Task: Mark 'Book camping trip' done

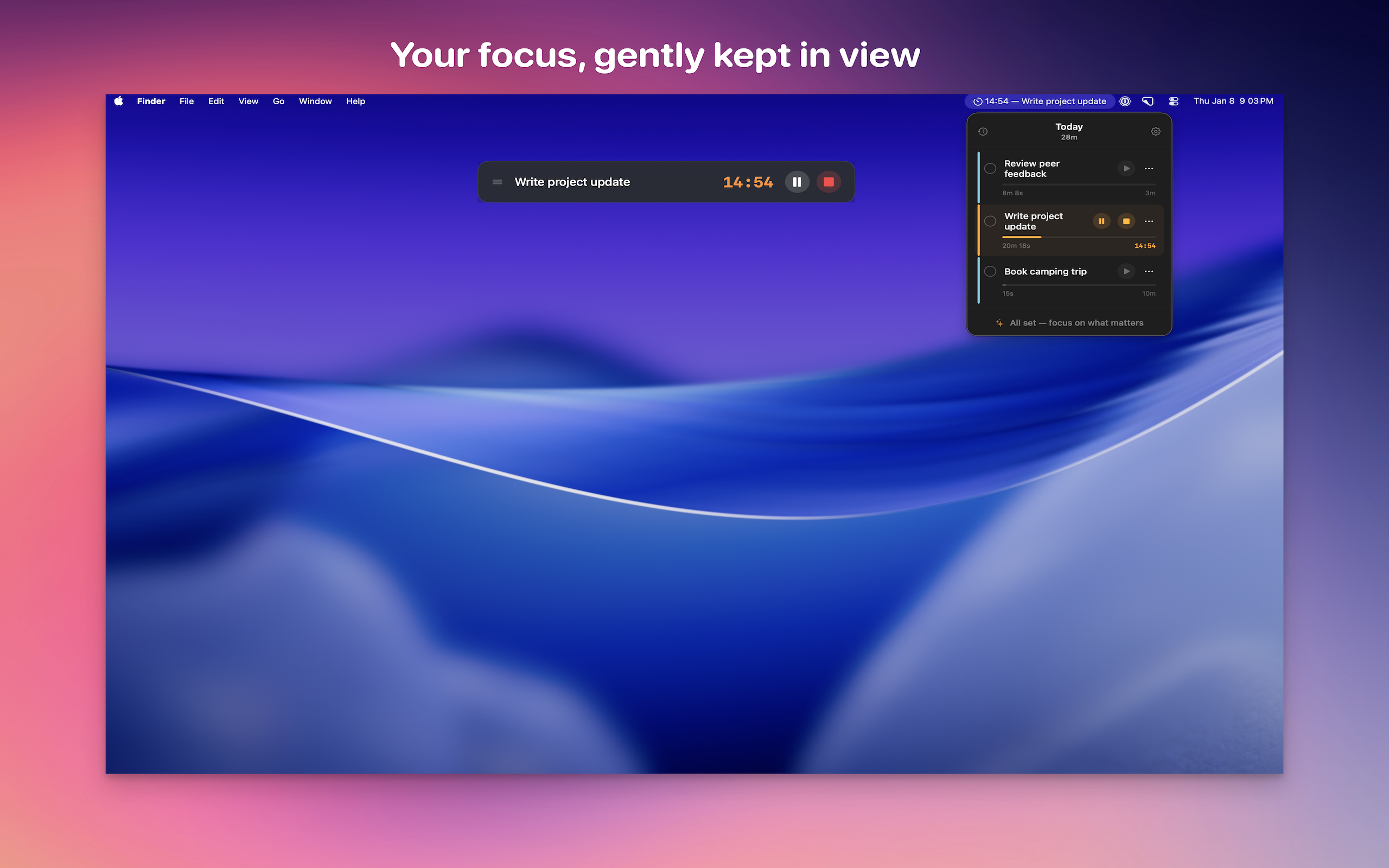Action: pyautogui.click(x=990, y=271)
